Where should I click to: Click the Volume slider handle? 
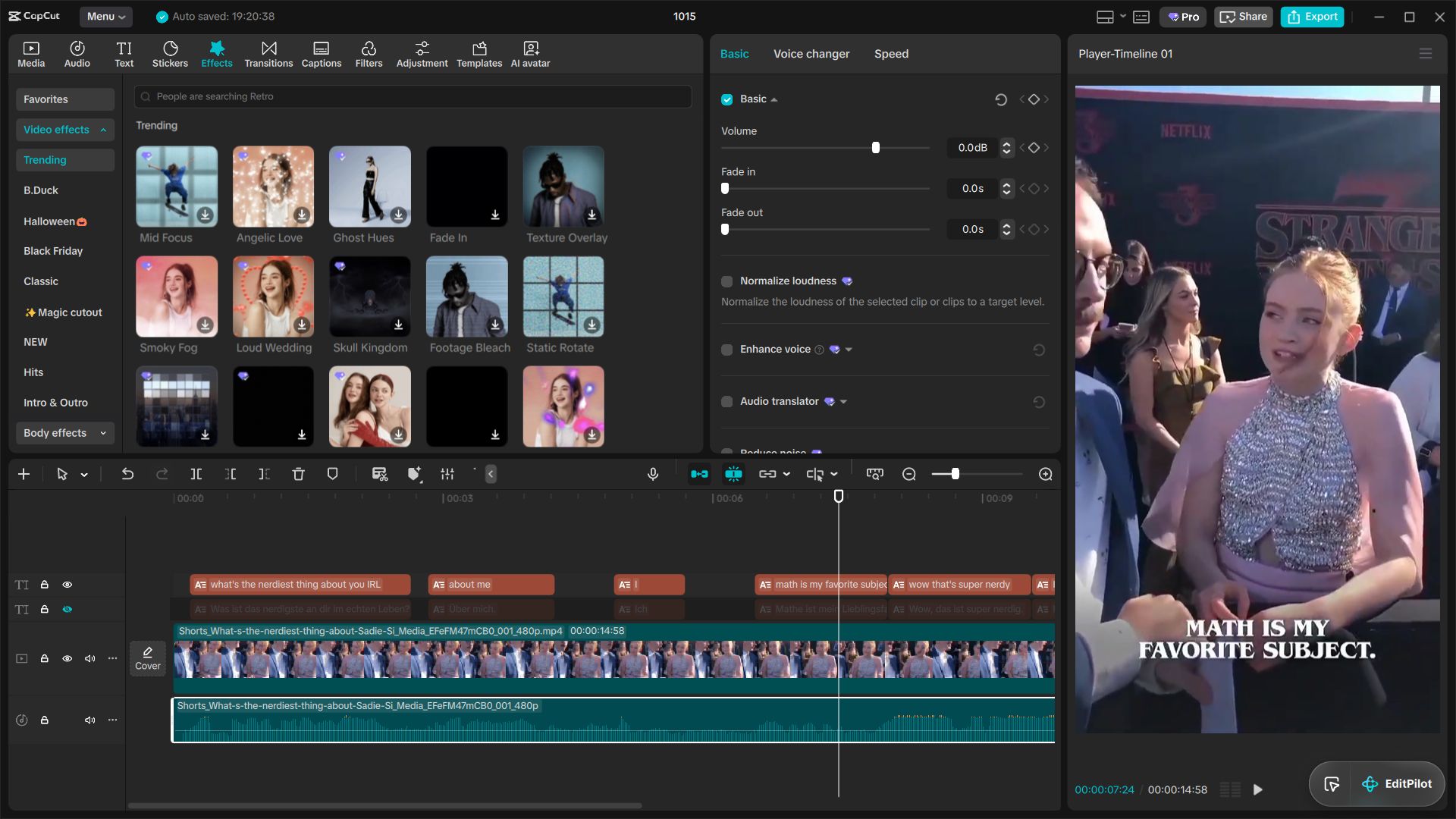[x=876, y=148]
